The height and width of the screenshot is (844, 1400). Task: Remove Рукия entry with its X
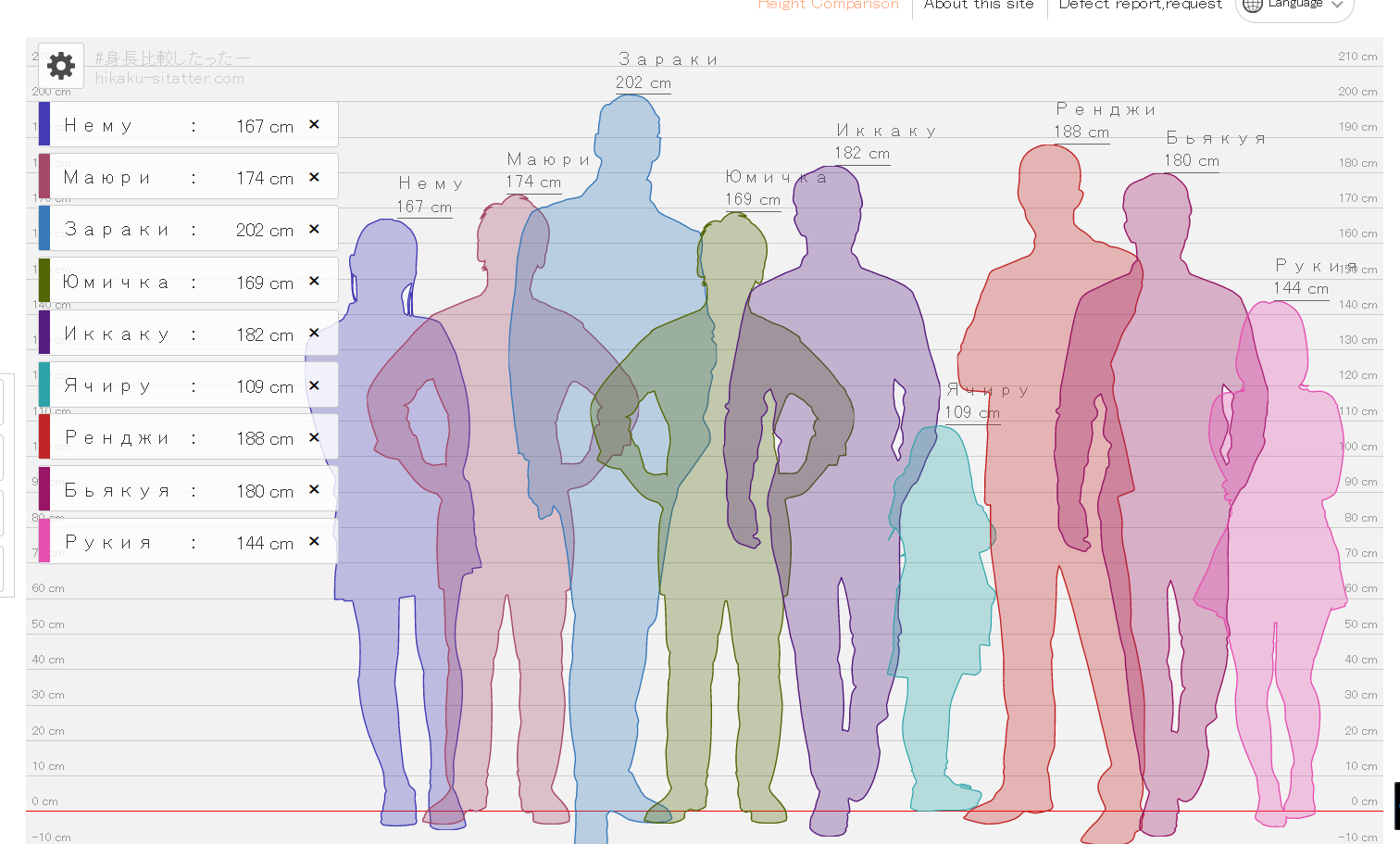pyautogui.click(x=314, y=540)
